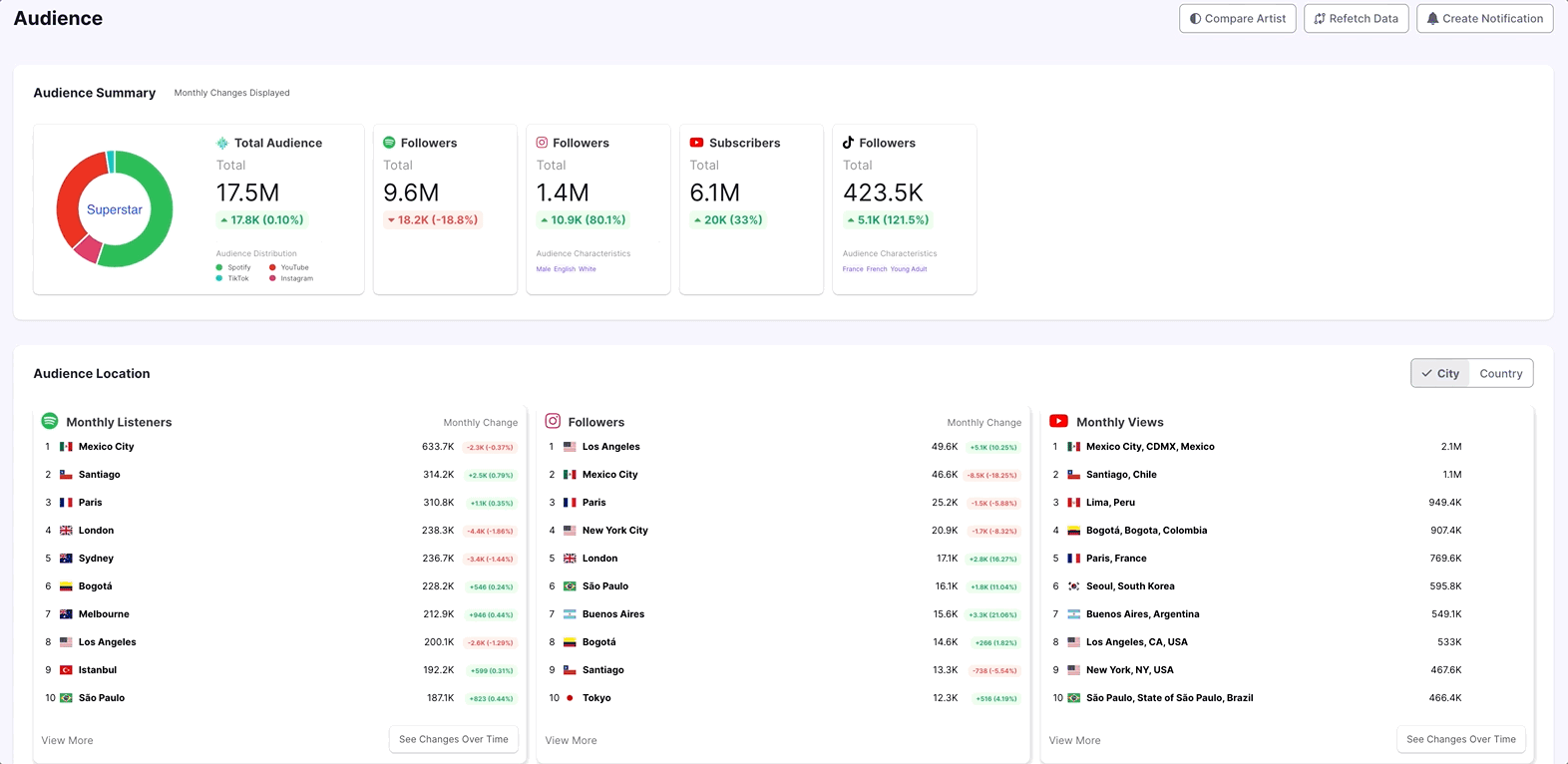Viewport: 1568px width, 764px height.
Task: Click the Instagram icon in Audience Location
Action: (x=553, y=422)
